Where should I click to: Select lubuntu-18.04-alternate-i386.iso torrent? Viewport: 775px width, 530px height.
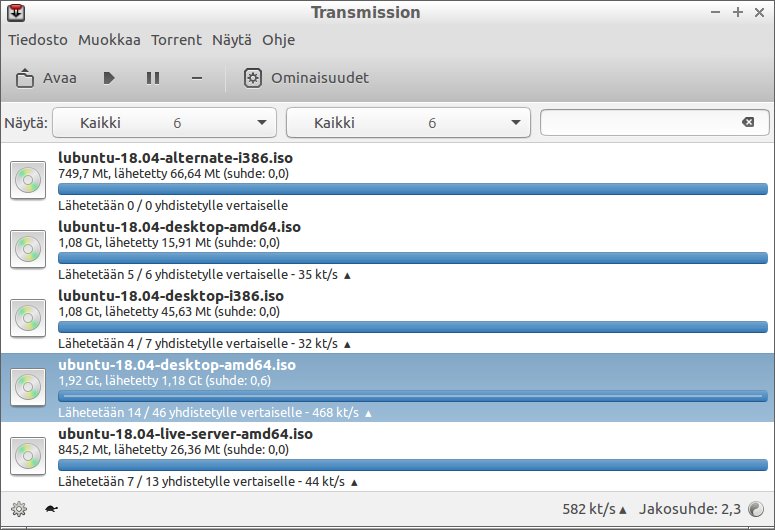(x=388, y=180)
